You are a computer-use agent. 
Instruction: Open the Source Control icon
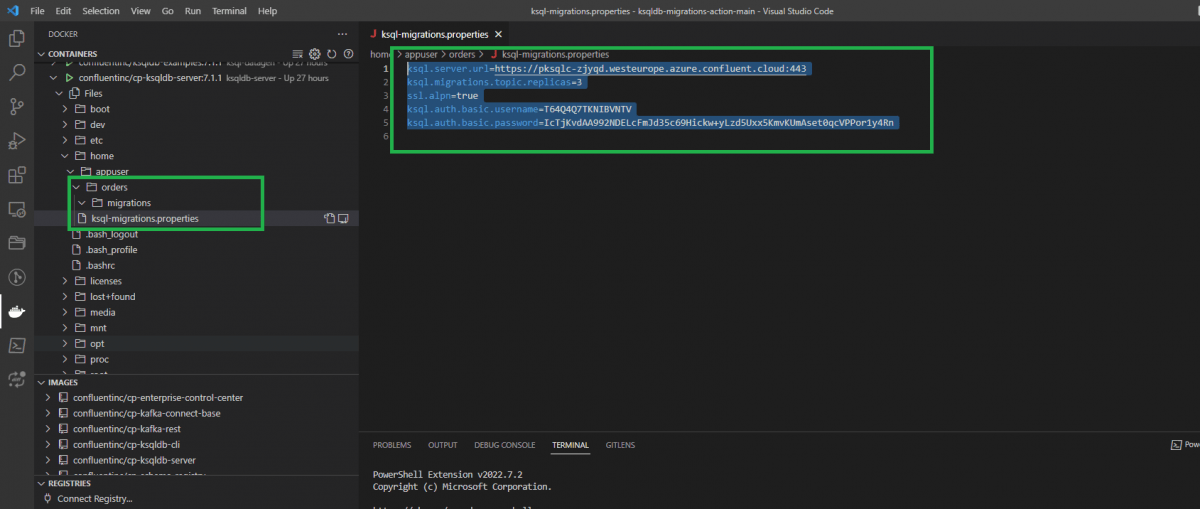(17, 106)
